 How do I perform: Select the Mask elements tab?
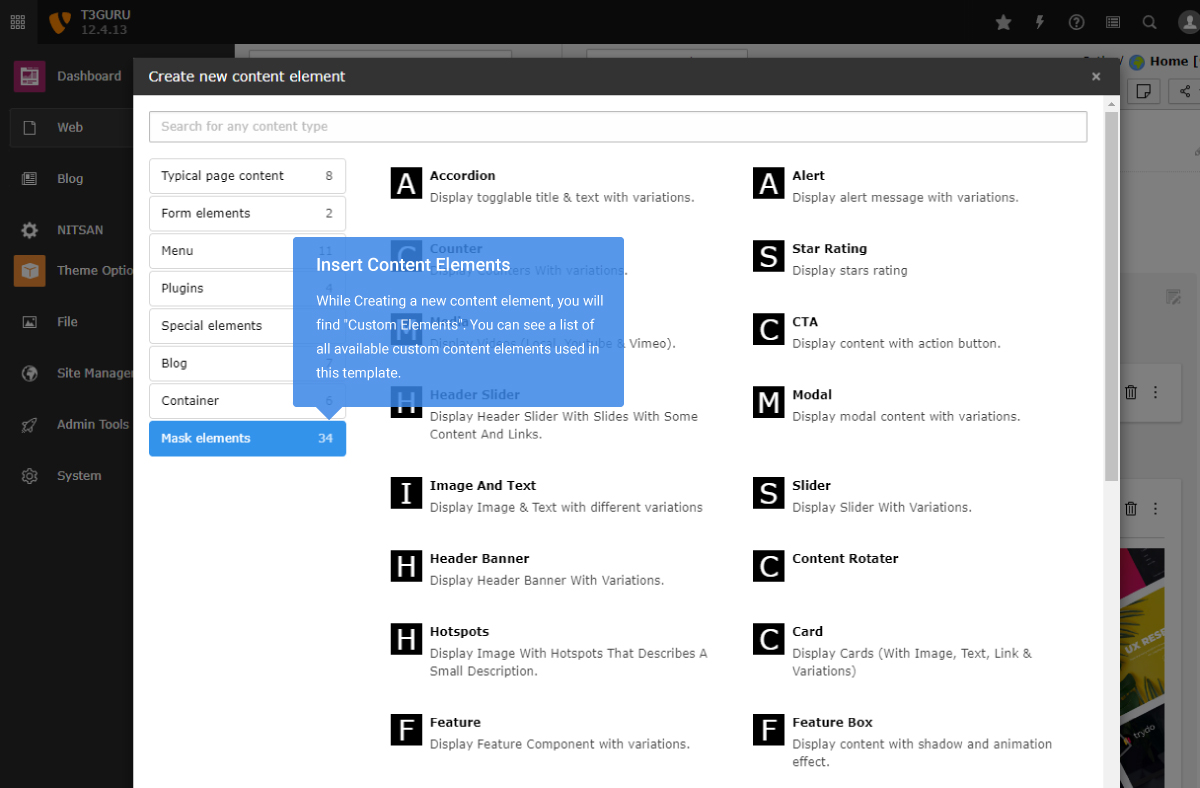247,439
